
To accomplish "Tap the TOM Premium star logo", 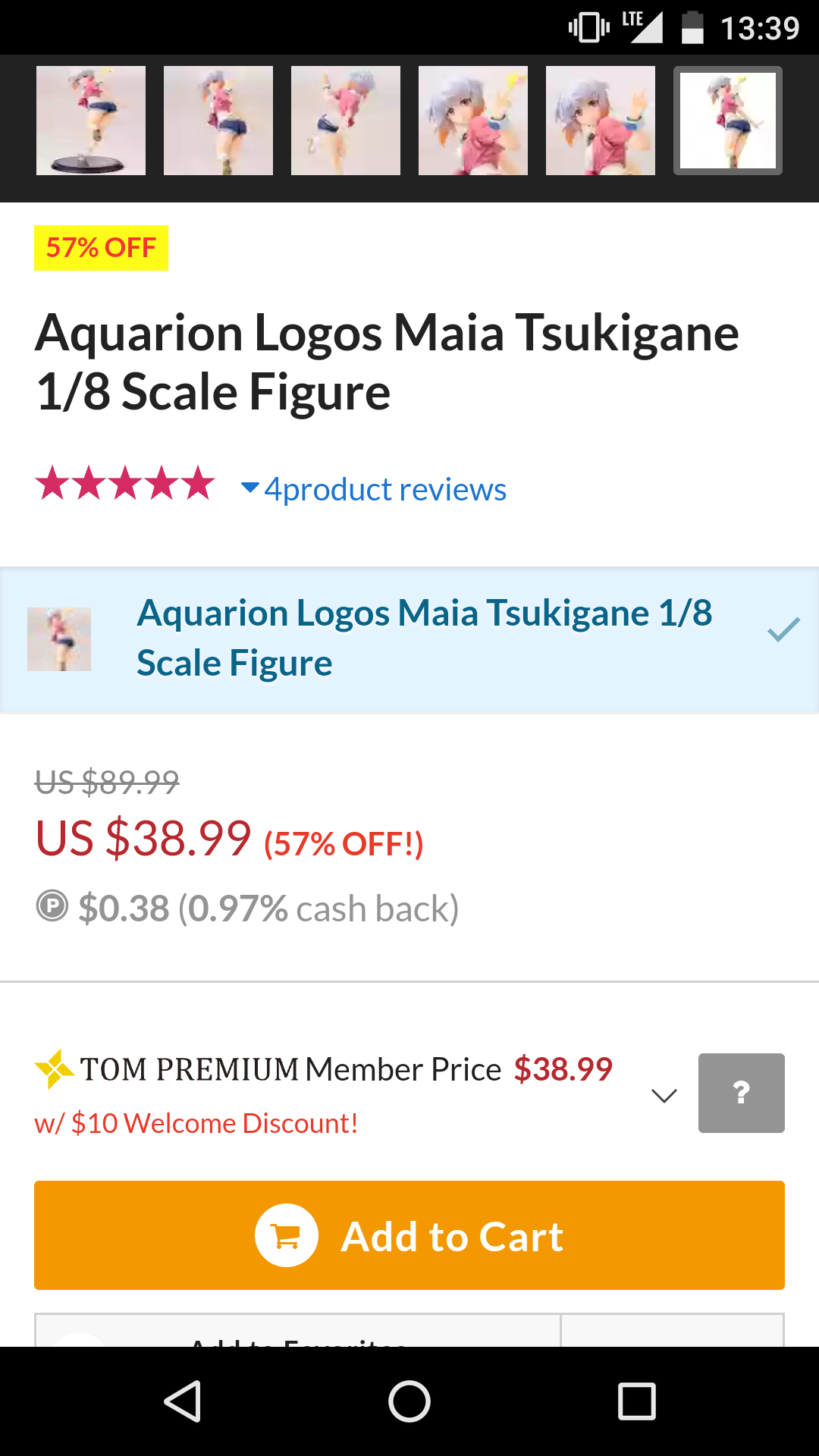I will tap(55, 1069).
